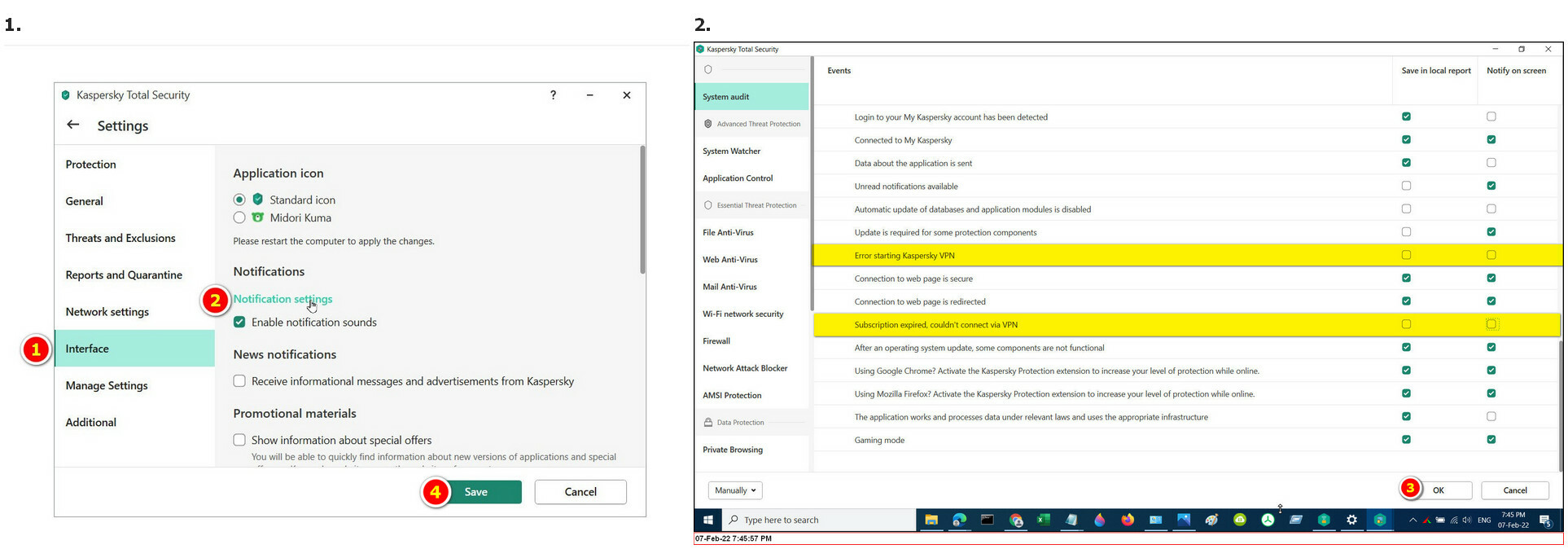Viewport: 1568px width, 549px height.
Task: Select the Error starting Kaspersky VPN row
Action: click(x=1188, y=255)
